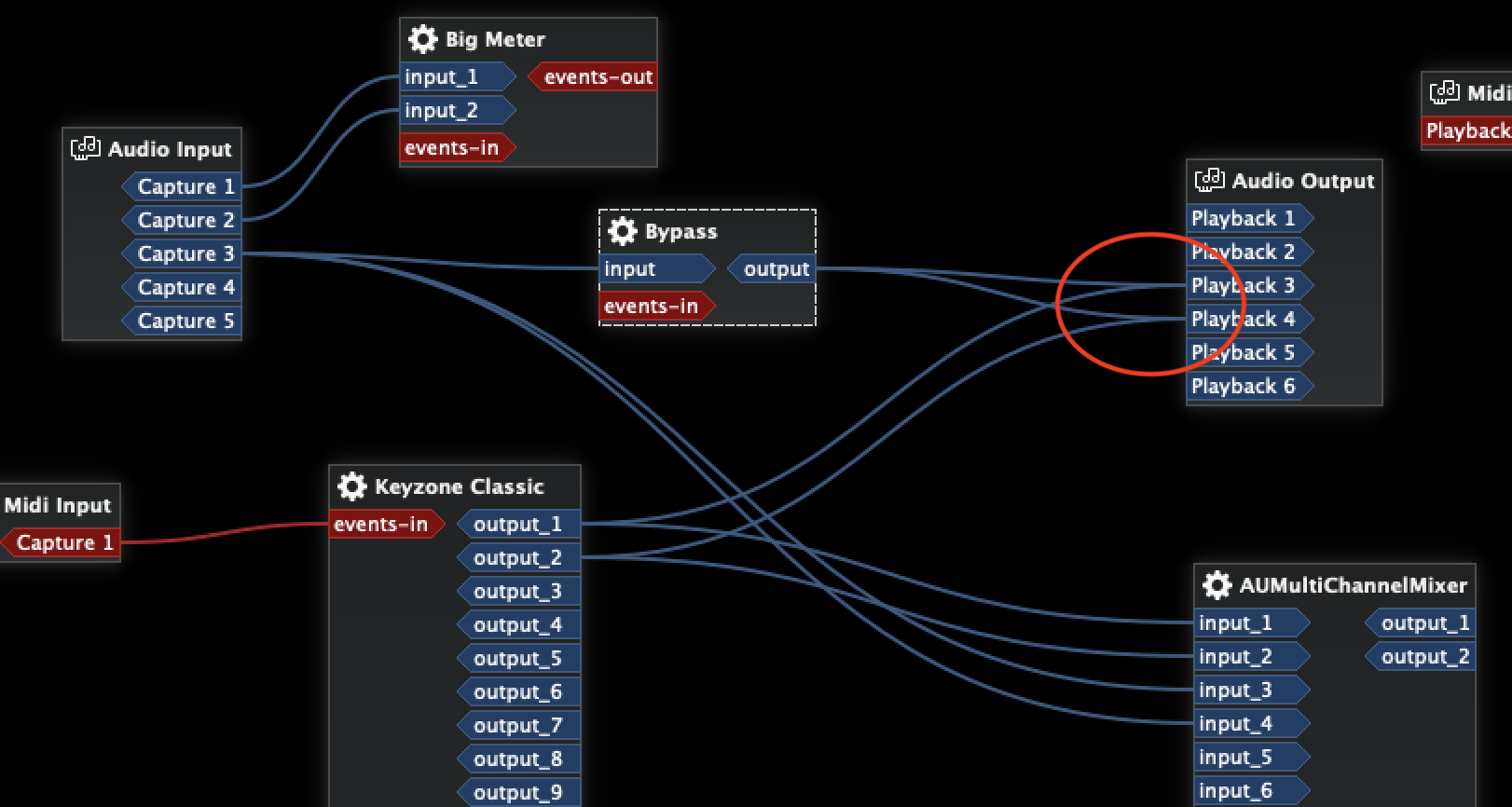Click Audio Output Playback 5 port

click(1250, 352)
